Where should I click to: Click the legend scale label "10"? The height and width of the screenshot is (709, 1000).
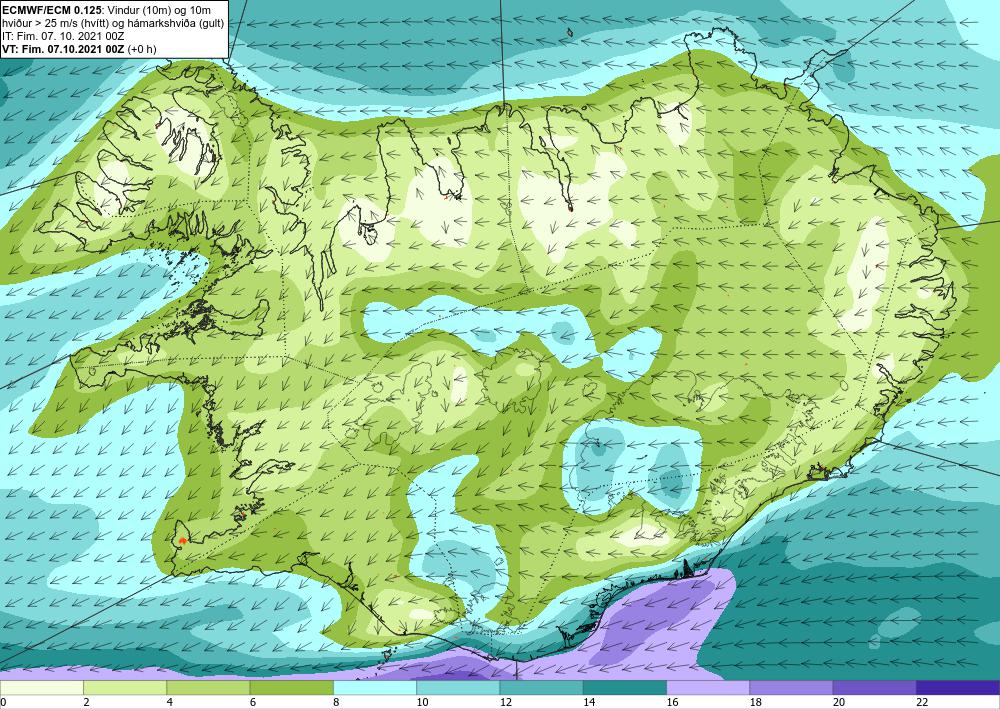tap(422, 703)
